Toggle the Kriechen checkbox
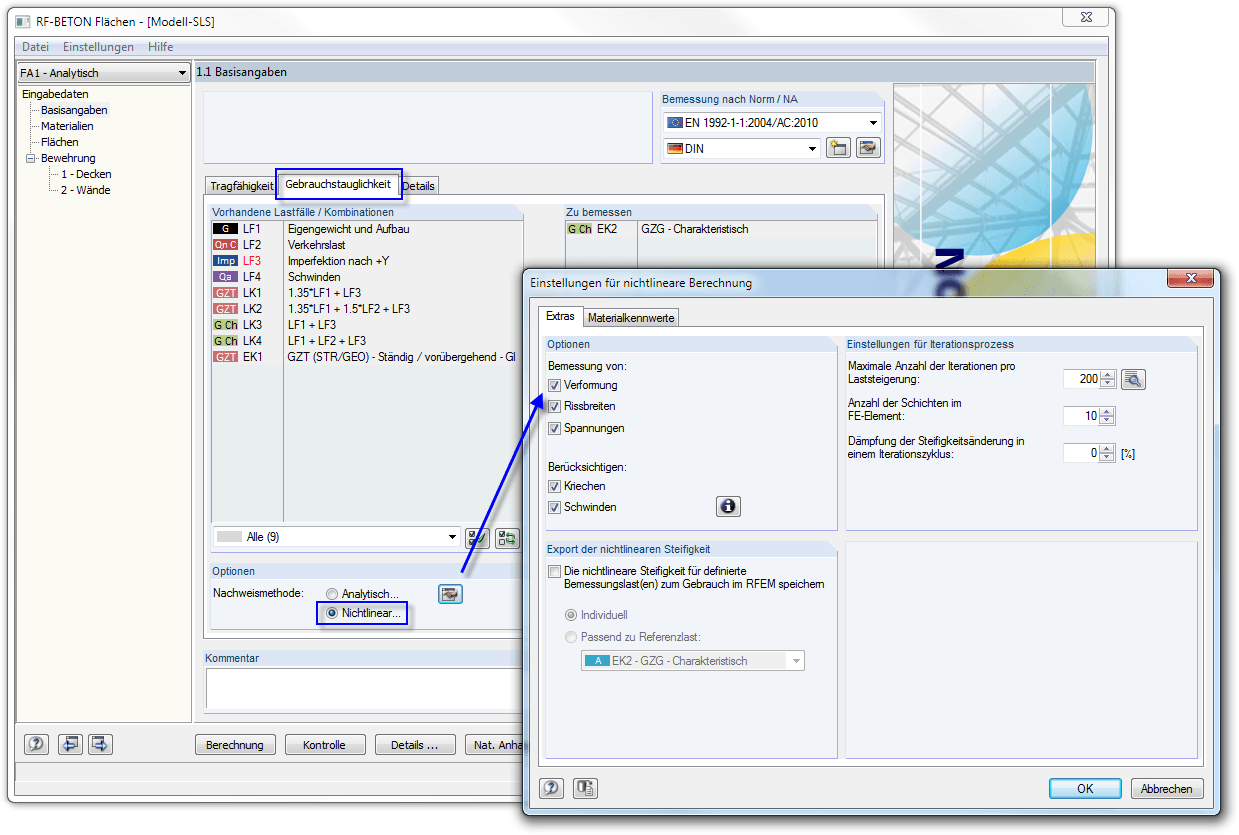 coord(554,486)
